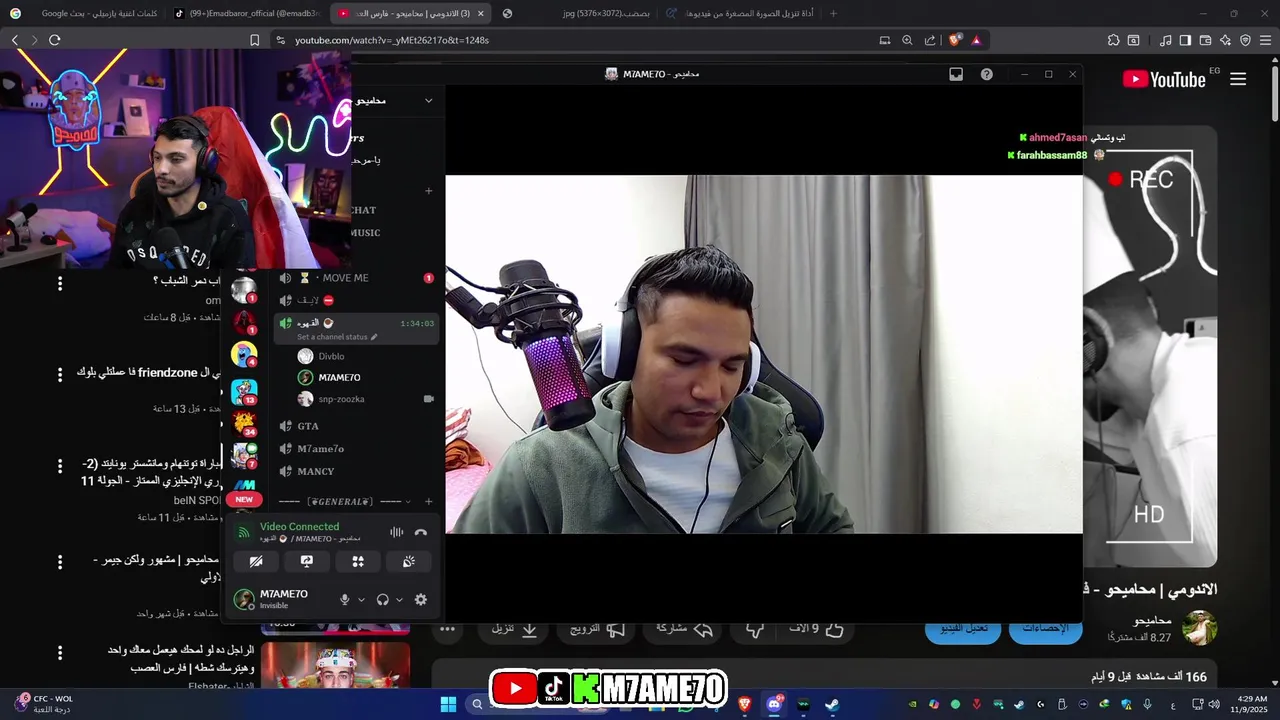
Task: Open Discord server icon with badge 13
Action: tap(244, 391)
